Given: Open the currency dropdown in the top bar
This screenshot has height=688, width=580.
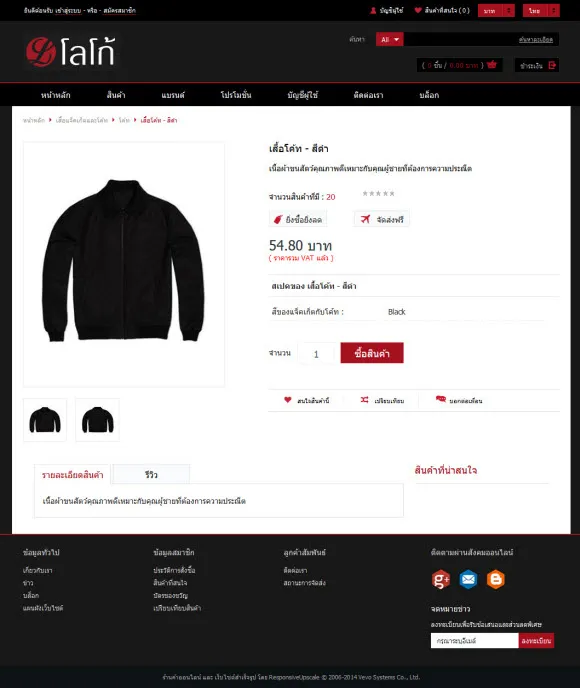Looking at the screenshot, I should (x=496, y=11).
